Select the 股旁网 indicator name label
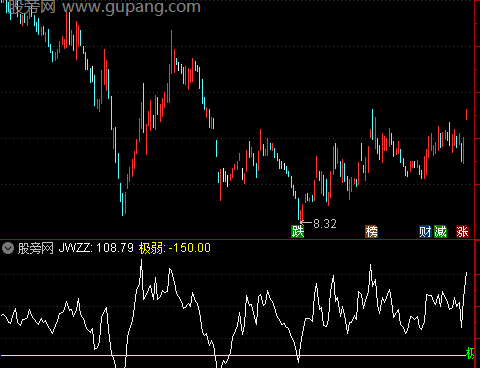This screenshot has width=480, height=368. 36,248
